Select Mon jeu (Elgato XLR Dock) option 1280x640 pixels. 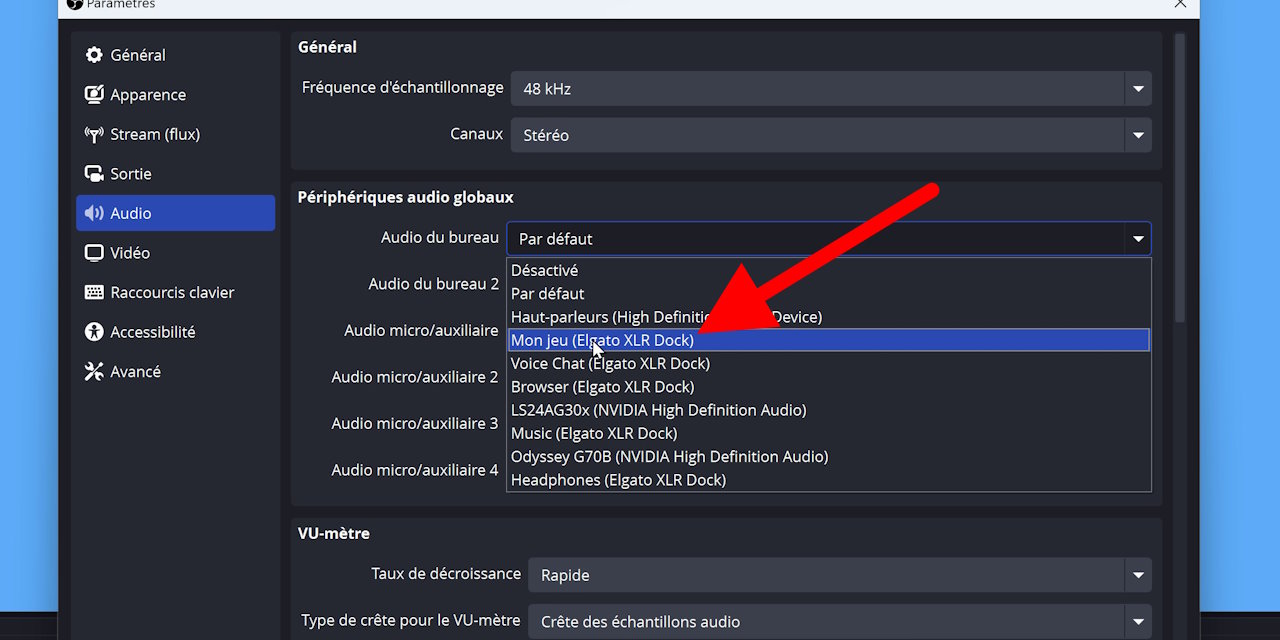602,340
